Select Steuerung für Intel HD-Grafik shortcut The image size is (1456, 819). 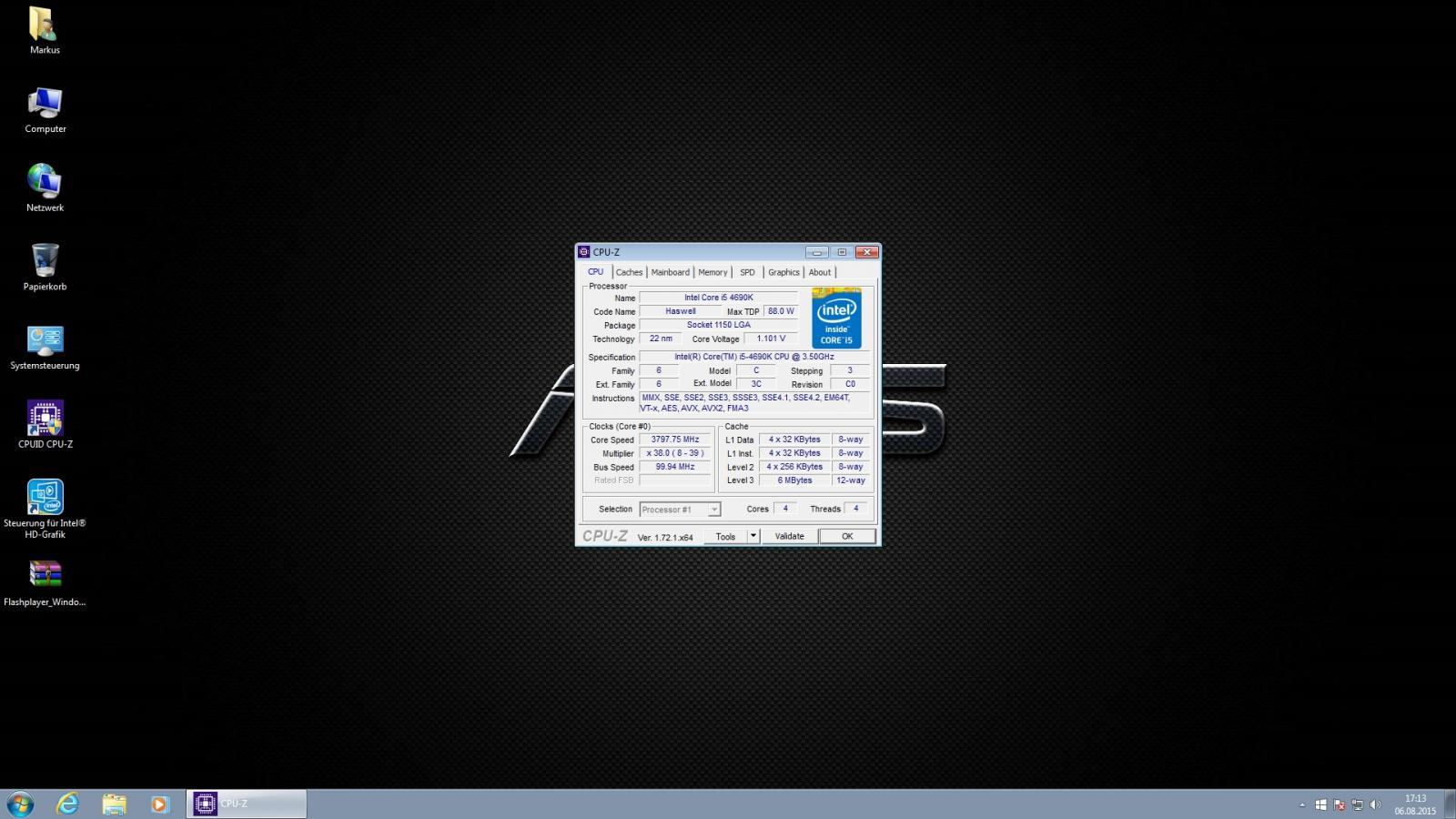45,509
